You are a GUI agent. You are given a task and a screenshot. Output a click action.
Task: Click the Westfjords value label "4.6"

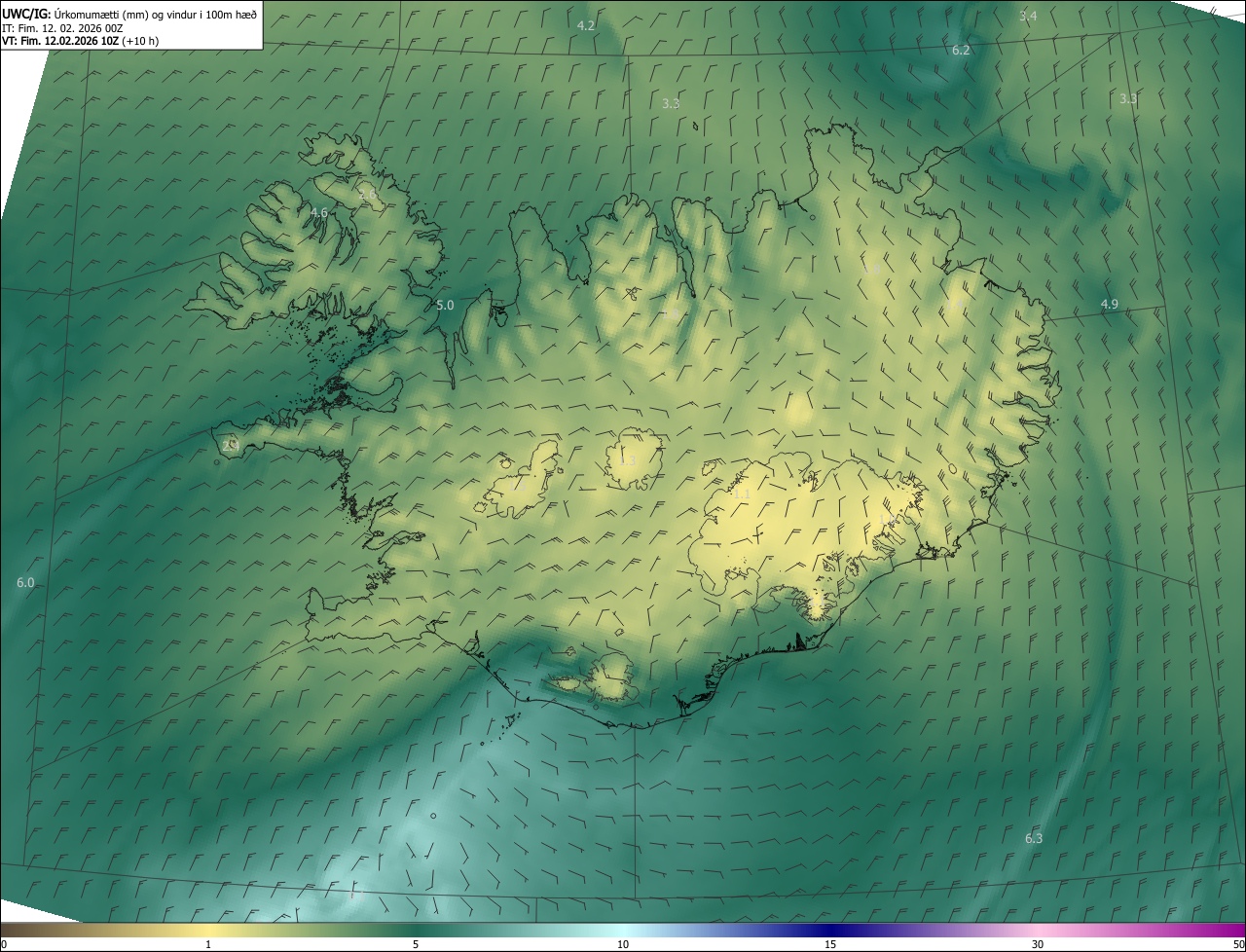tap(318, 212)
